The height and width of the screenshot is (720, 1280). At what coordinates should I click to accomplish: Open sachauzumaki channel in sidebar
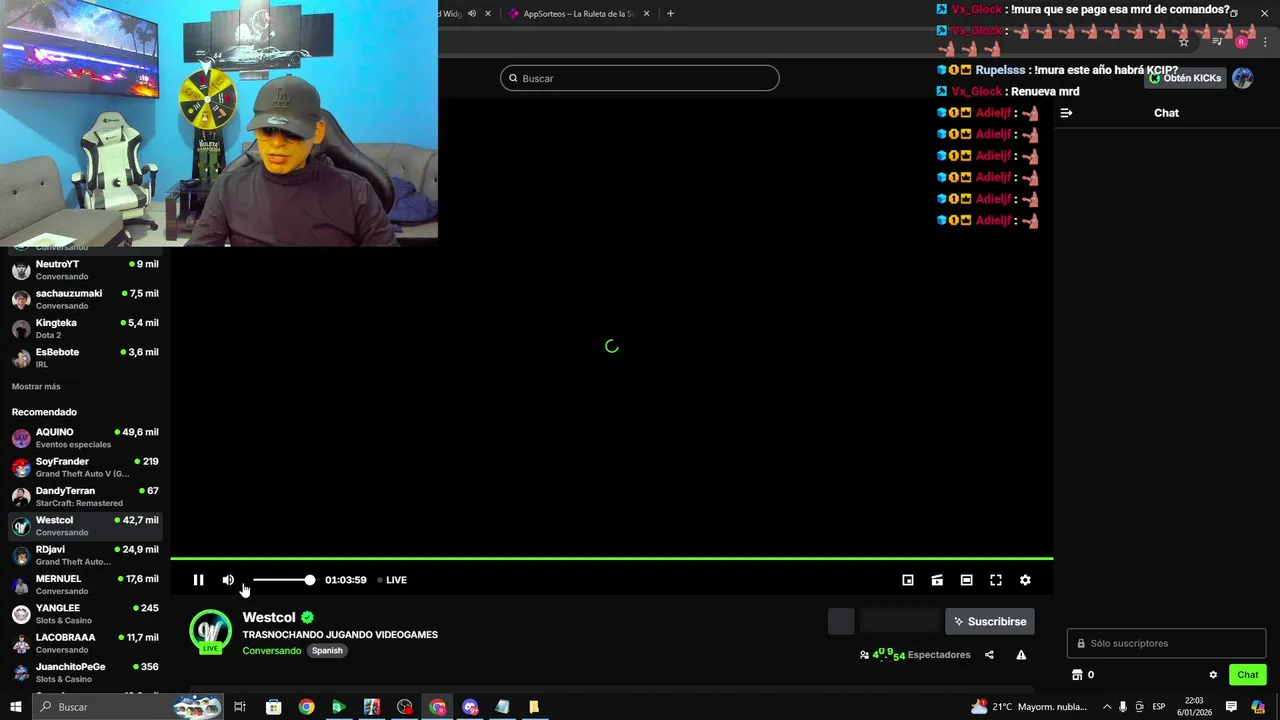tap(85, 299)
